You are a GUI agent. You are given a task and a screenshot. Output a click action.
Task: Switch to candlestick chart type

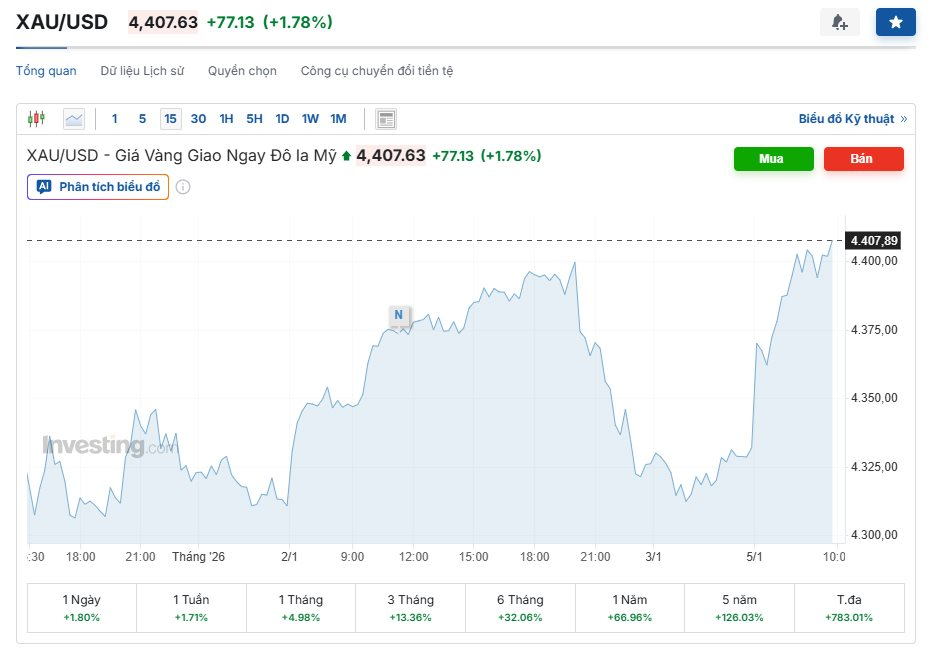coord(37,119)
